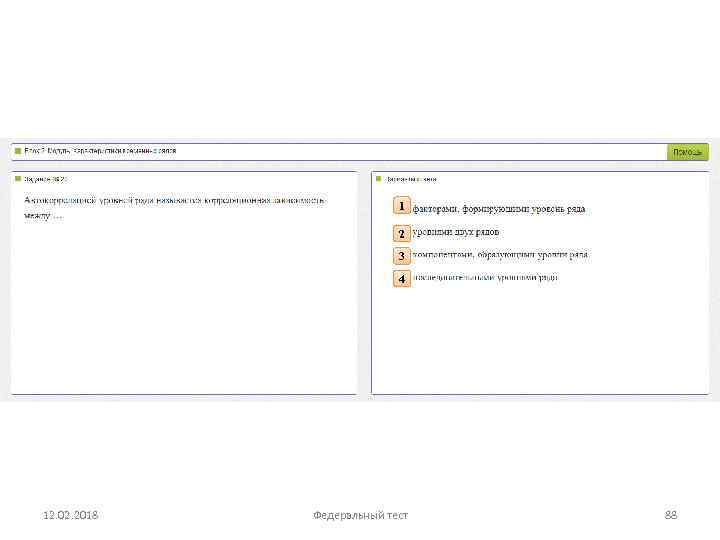Image resolution: width=720 pixels, height=540 pixels.
Task: Select answer option number 1
Action: tap(402, 206)
